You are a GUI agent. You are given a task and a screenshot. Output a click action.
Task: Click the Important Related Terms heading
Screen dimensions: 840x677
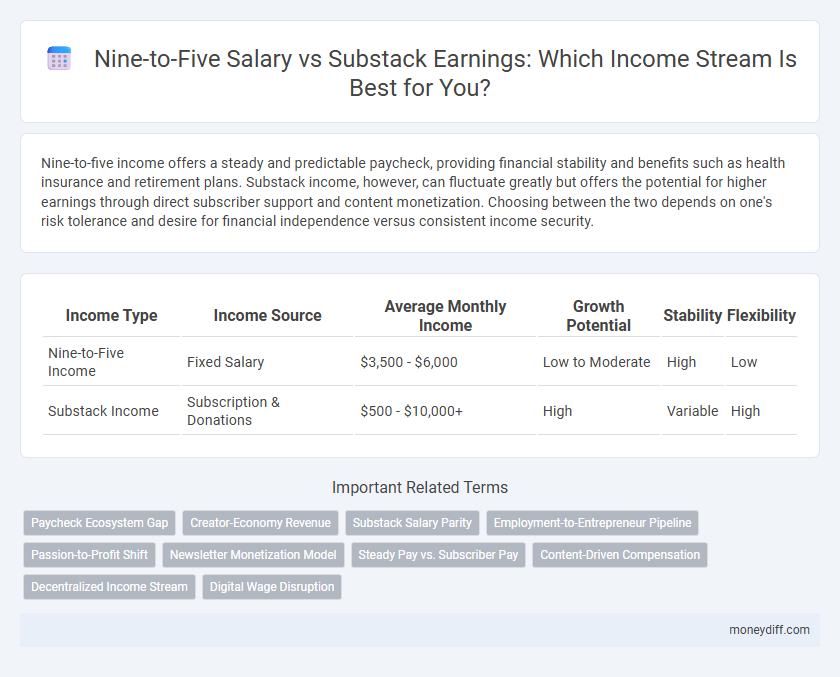420,487
